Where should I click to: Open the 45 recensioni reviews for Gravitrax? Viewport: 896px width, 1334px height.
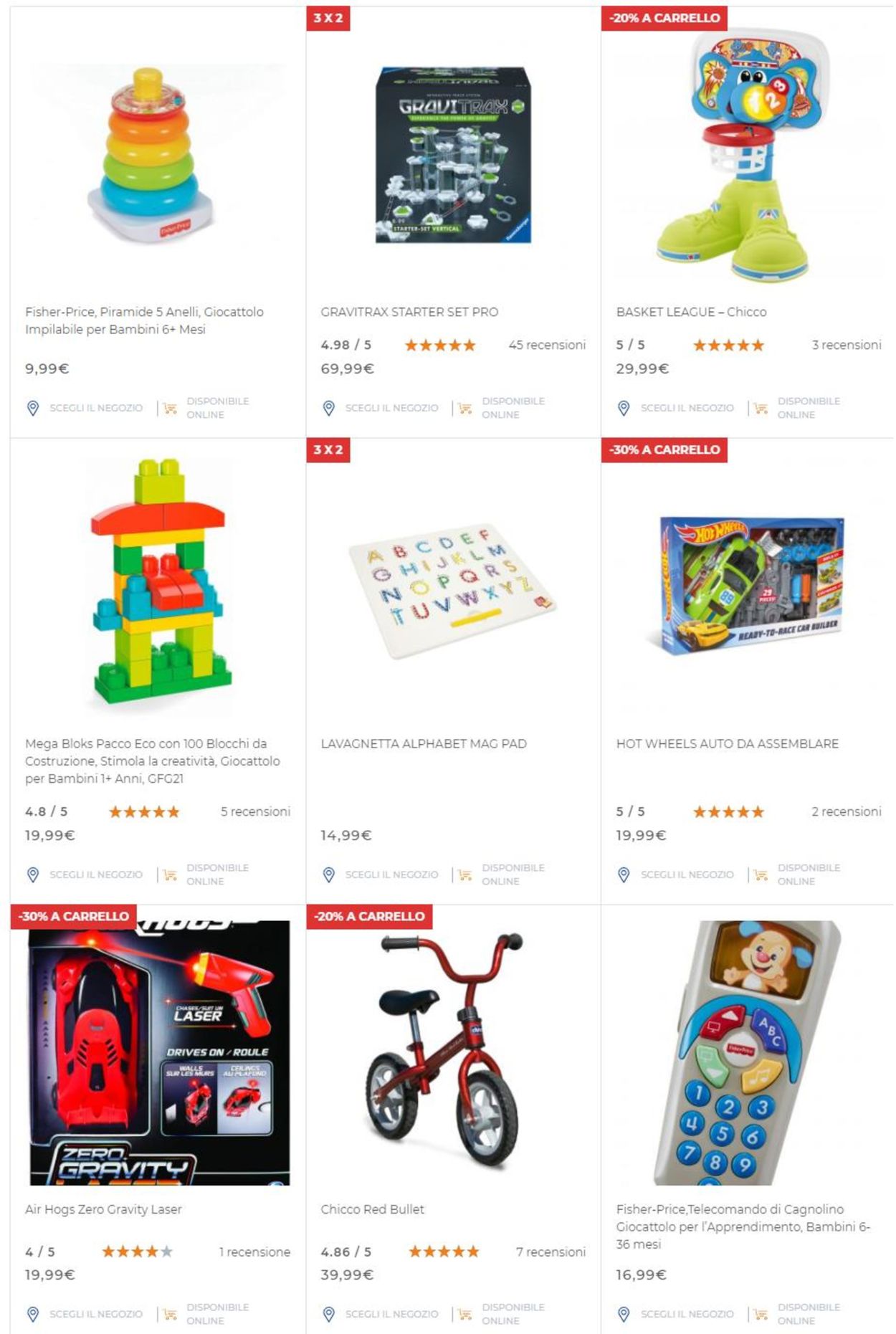[547, 345]
